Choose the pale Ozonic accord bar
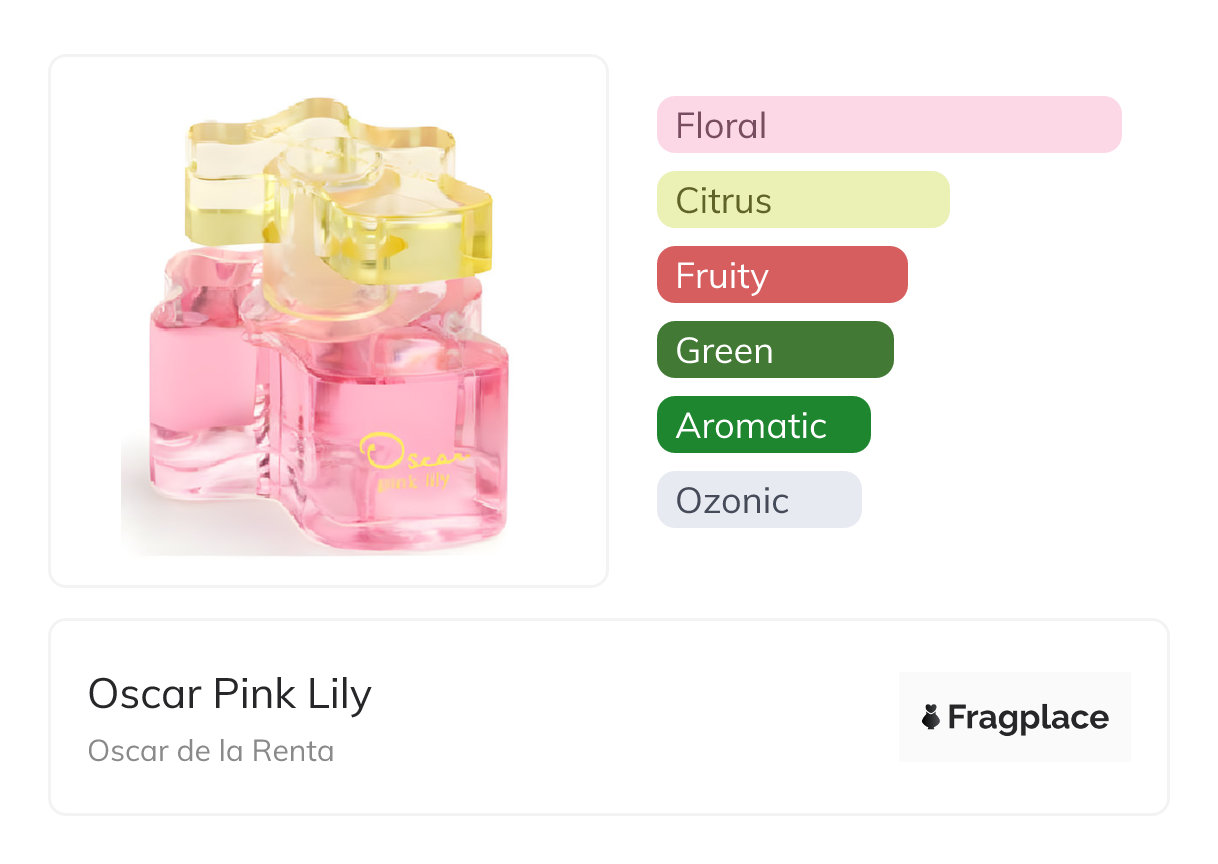The image size is (1218, 864). [x=759, y=500]
